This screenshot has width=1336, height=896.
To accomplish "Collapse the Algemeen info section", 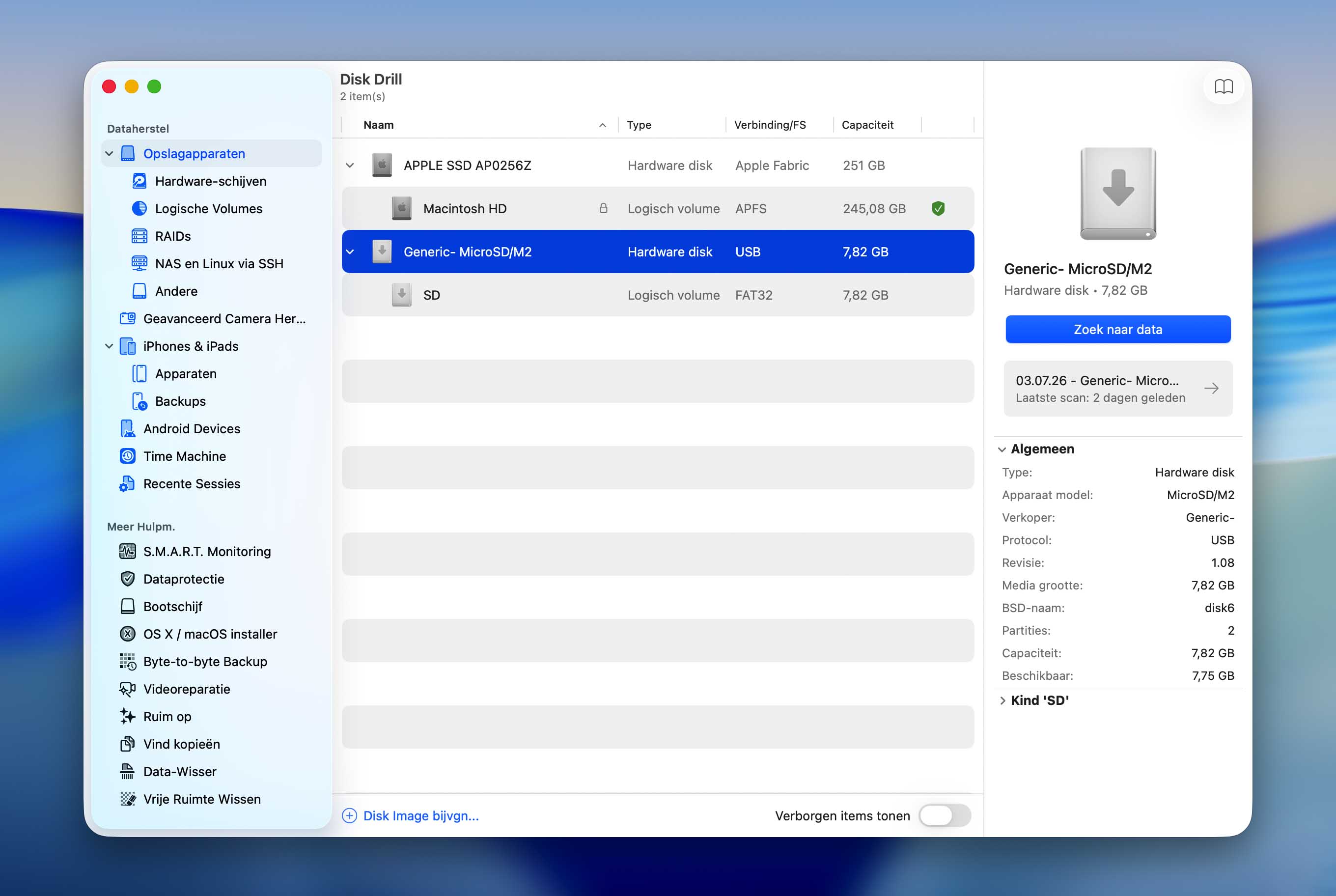I will coord(1002,449).
